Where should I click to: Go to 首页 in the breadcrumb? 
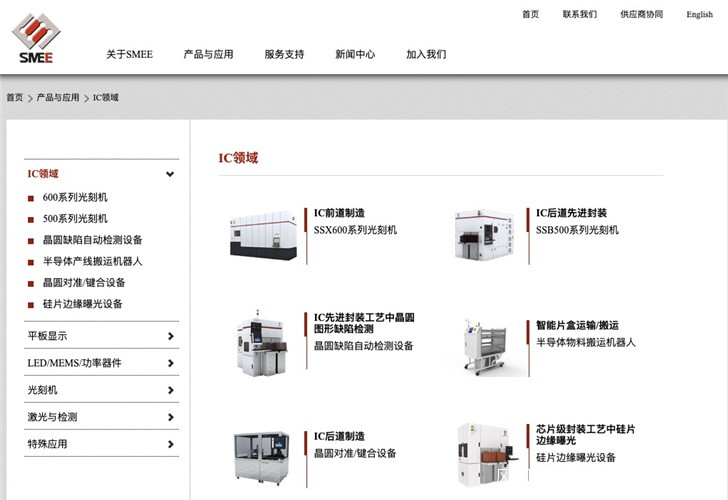14,97
